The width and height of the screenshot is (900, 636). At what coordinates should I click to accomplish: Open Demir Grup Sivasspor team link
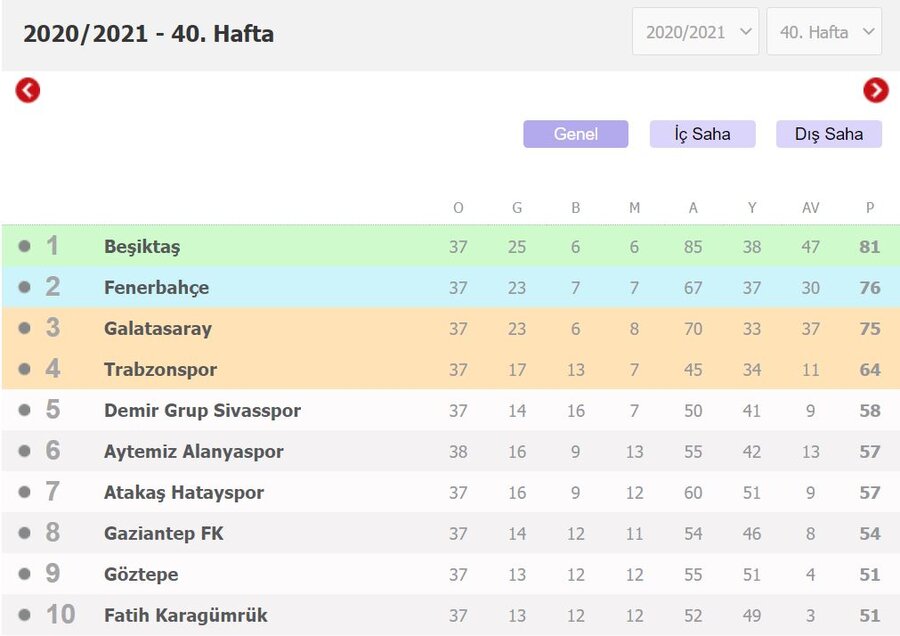202,410
